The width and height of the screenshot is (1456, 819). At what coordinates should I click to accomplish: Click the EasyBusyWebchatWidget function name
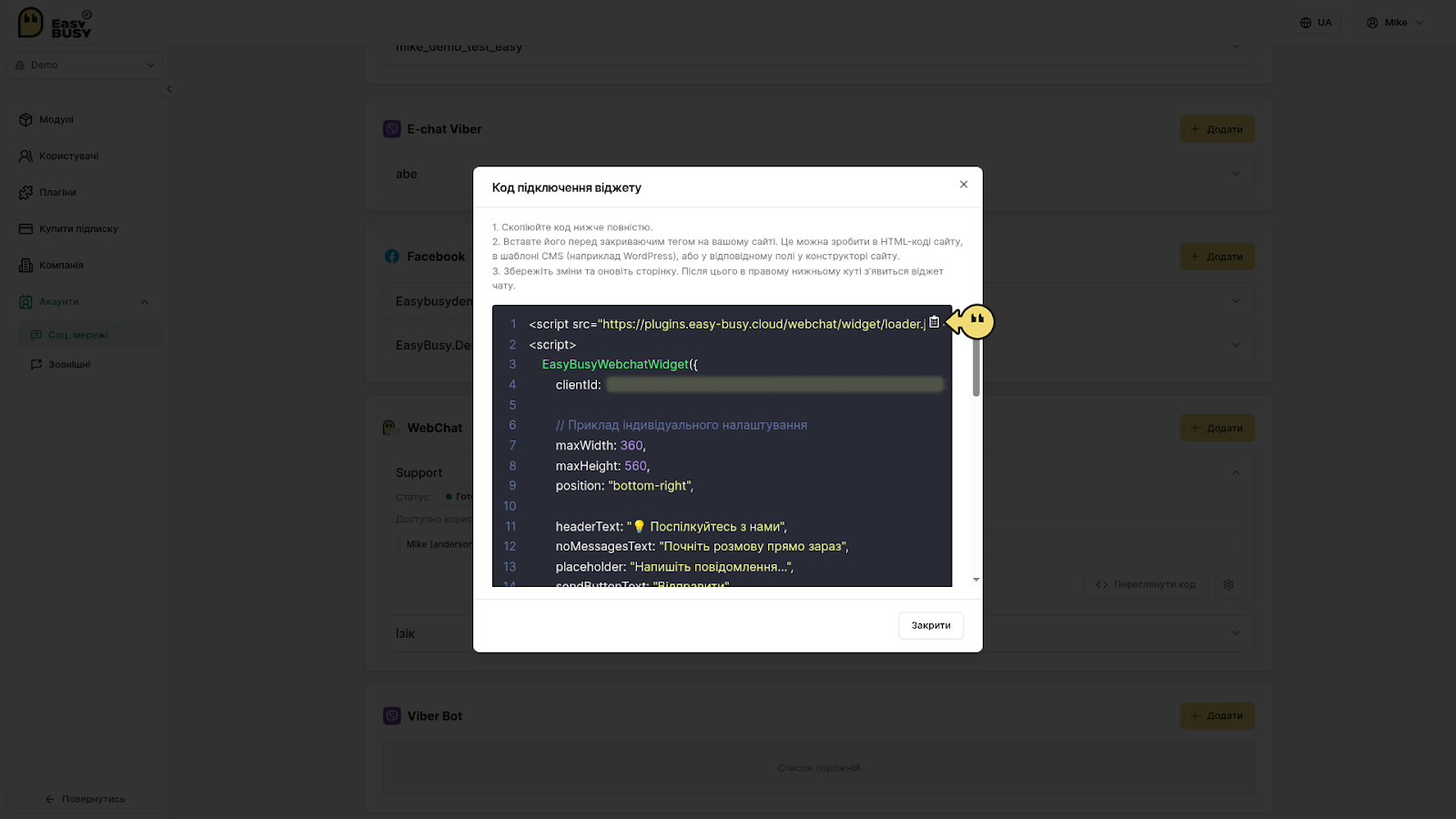click(x=615, y=365)
